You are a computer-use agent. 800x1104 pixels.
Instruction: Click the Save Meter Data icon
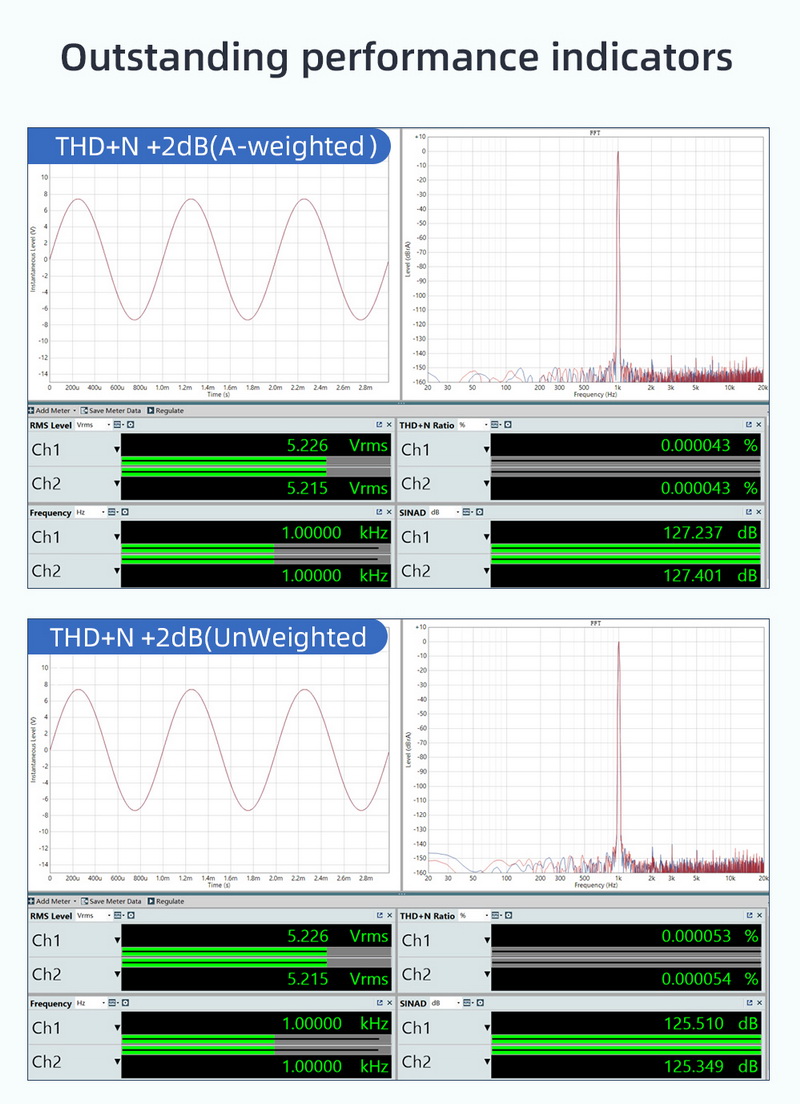(86, 410)
